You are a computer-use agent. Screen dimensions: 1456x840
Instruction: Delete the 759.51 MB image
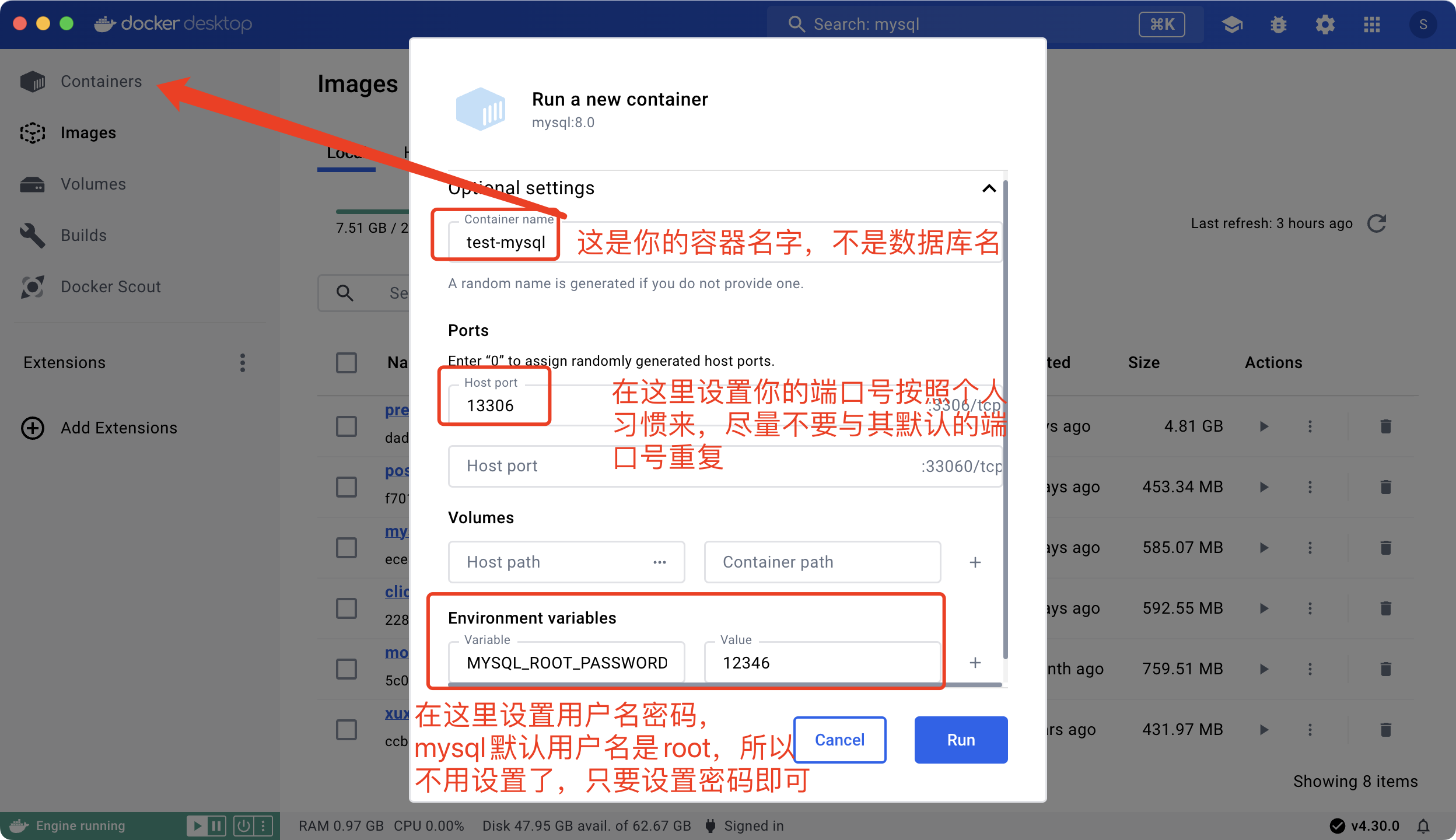coord(1386,668)
